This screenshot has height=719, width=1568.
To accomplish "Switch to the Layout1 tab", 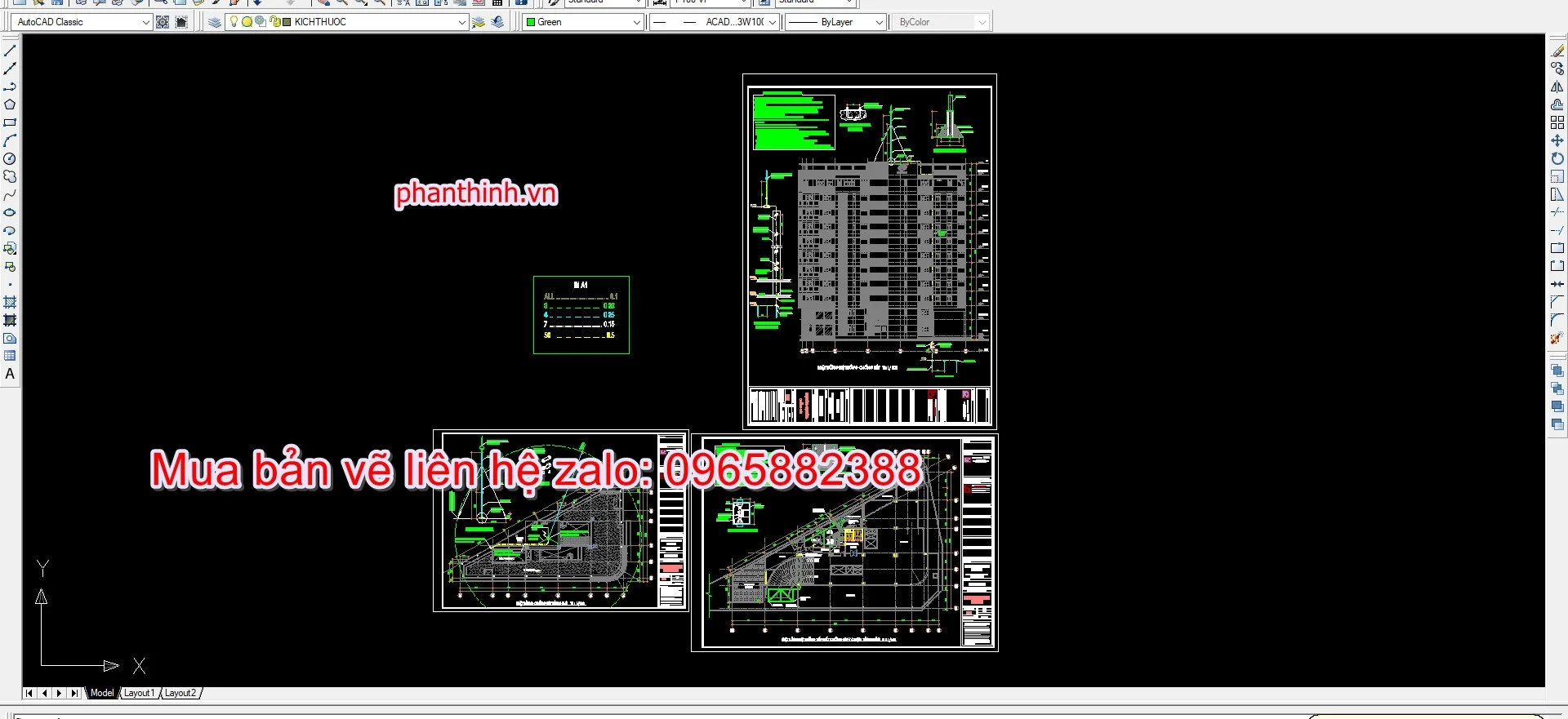I will [139, 693].
